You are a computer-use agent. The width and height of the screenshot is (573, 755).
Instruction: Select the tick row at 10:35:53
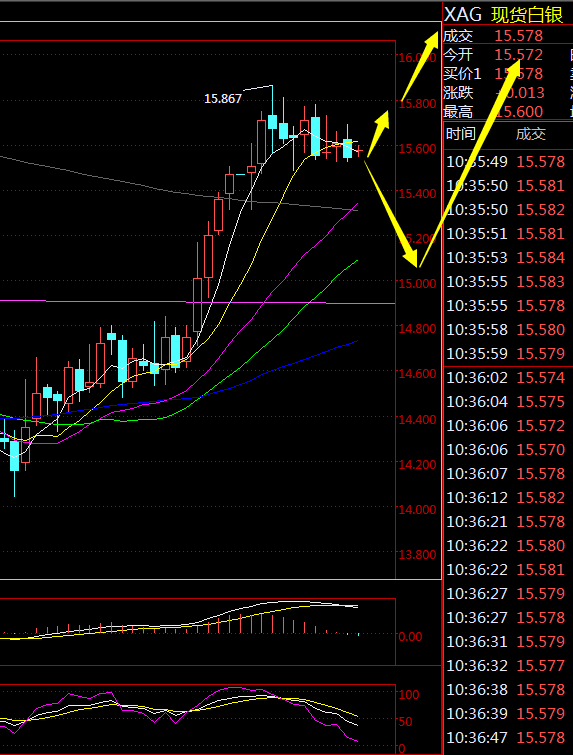506,258
